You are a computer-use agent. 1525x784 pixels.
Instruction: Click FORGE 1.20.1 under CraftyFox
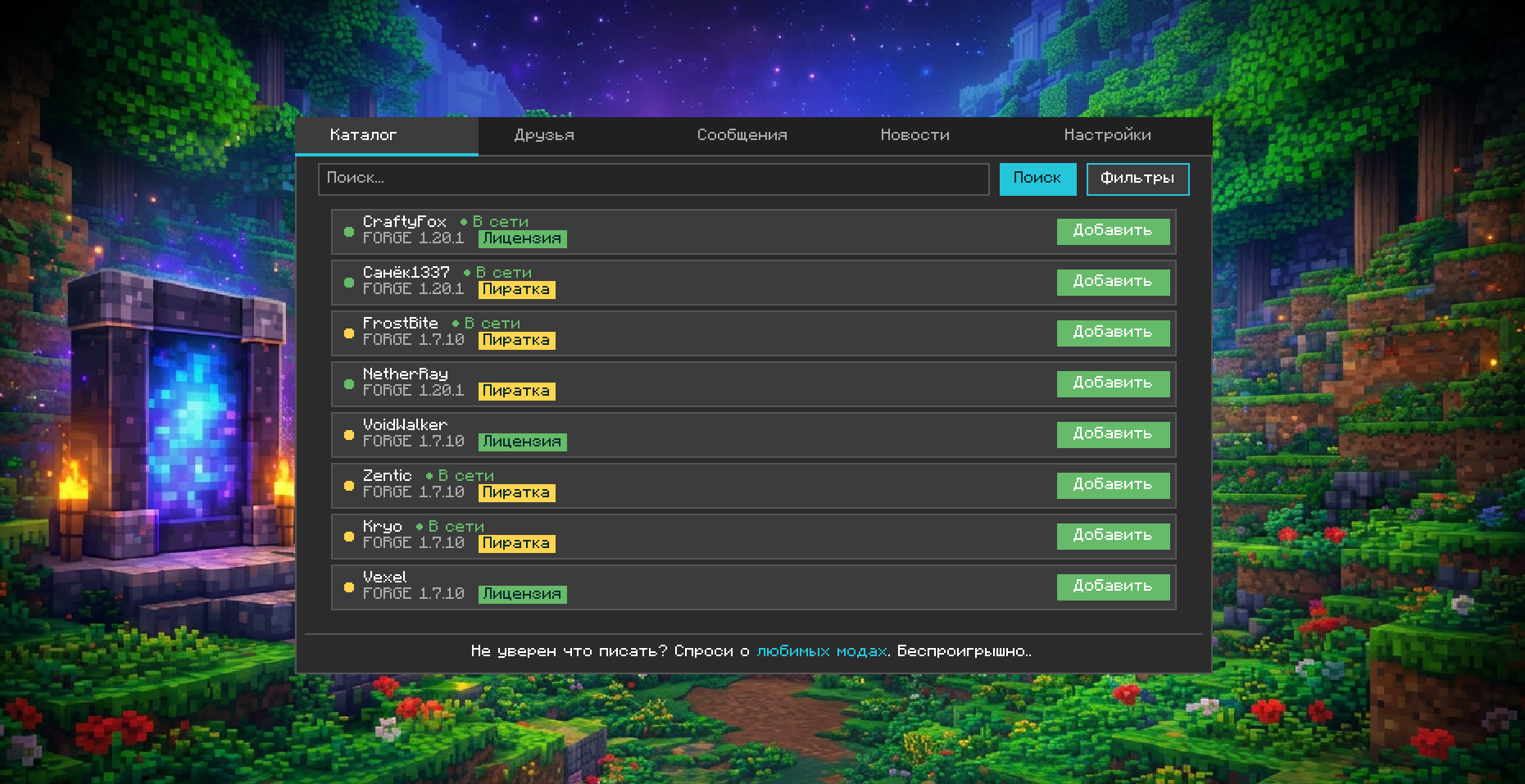414,238
